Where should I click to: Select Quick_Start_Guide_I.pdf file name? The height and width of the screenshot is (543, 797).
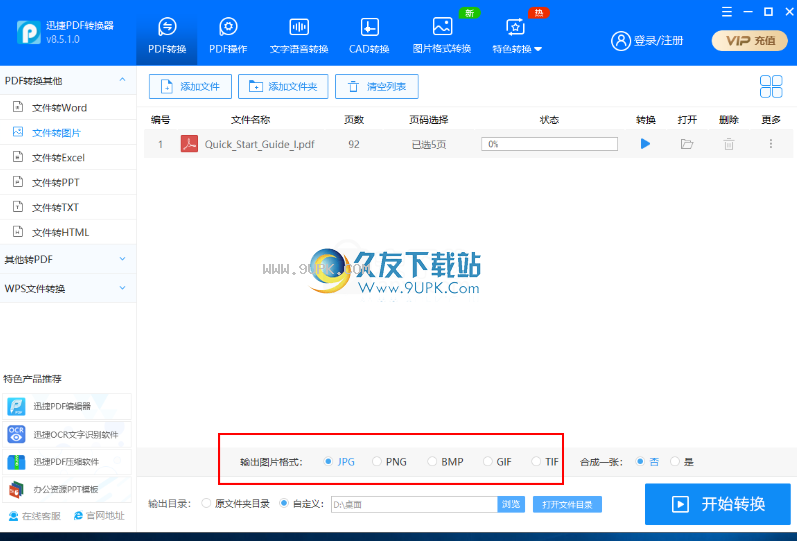coord(259,144)
